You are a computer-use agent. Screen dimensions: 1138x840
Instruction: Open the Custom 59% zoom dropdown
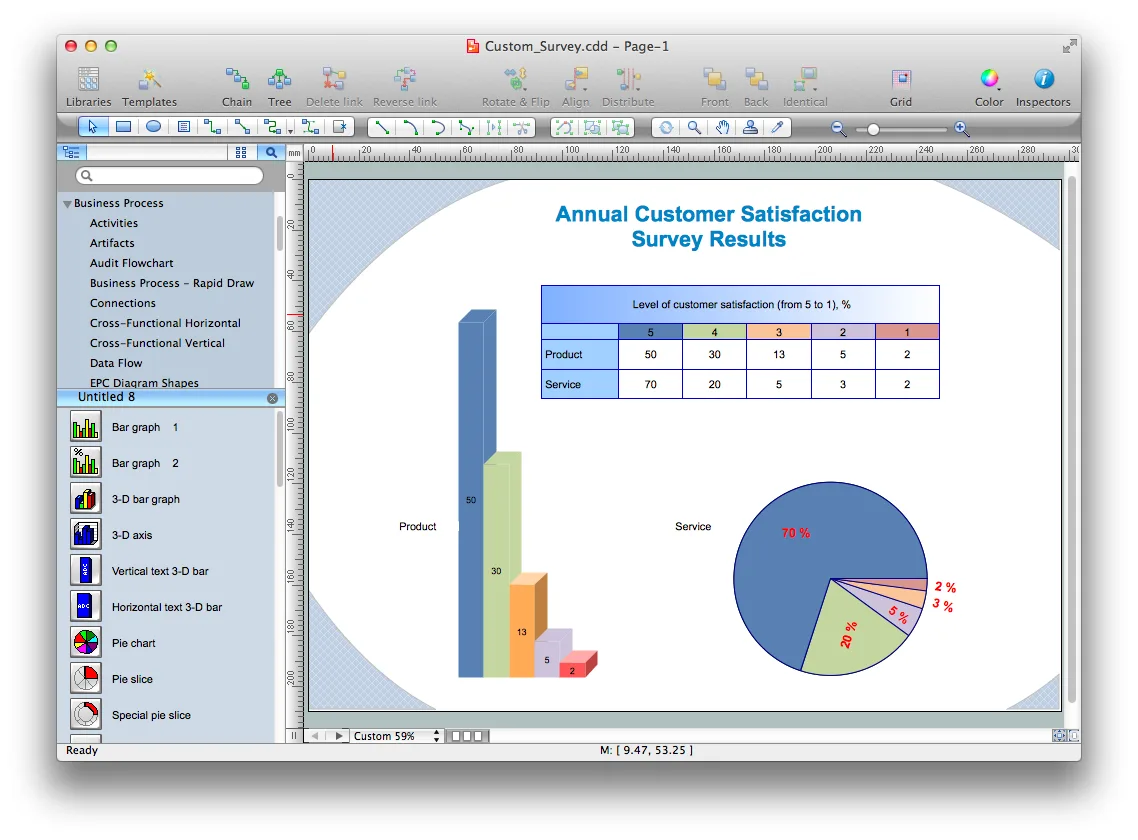pyautogui.click(x=397, y=735)
